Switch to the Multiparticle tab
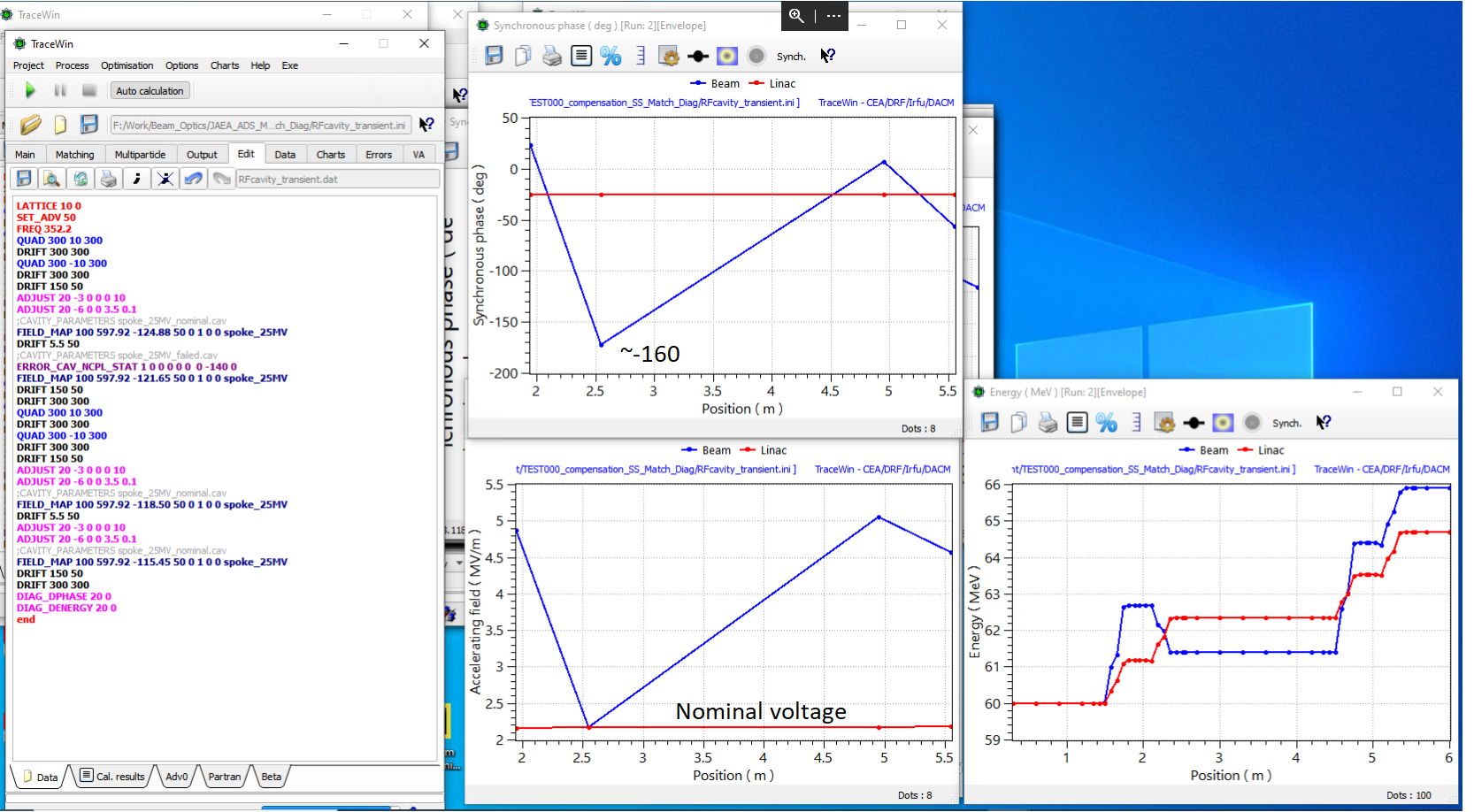This screenshot has height=812, width=1474. click(140, 155)
